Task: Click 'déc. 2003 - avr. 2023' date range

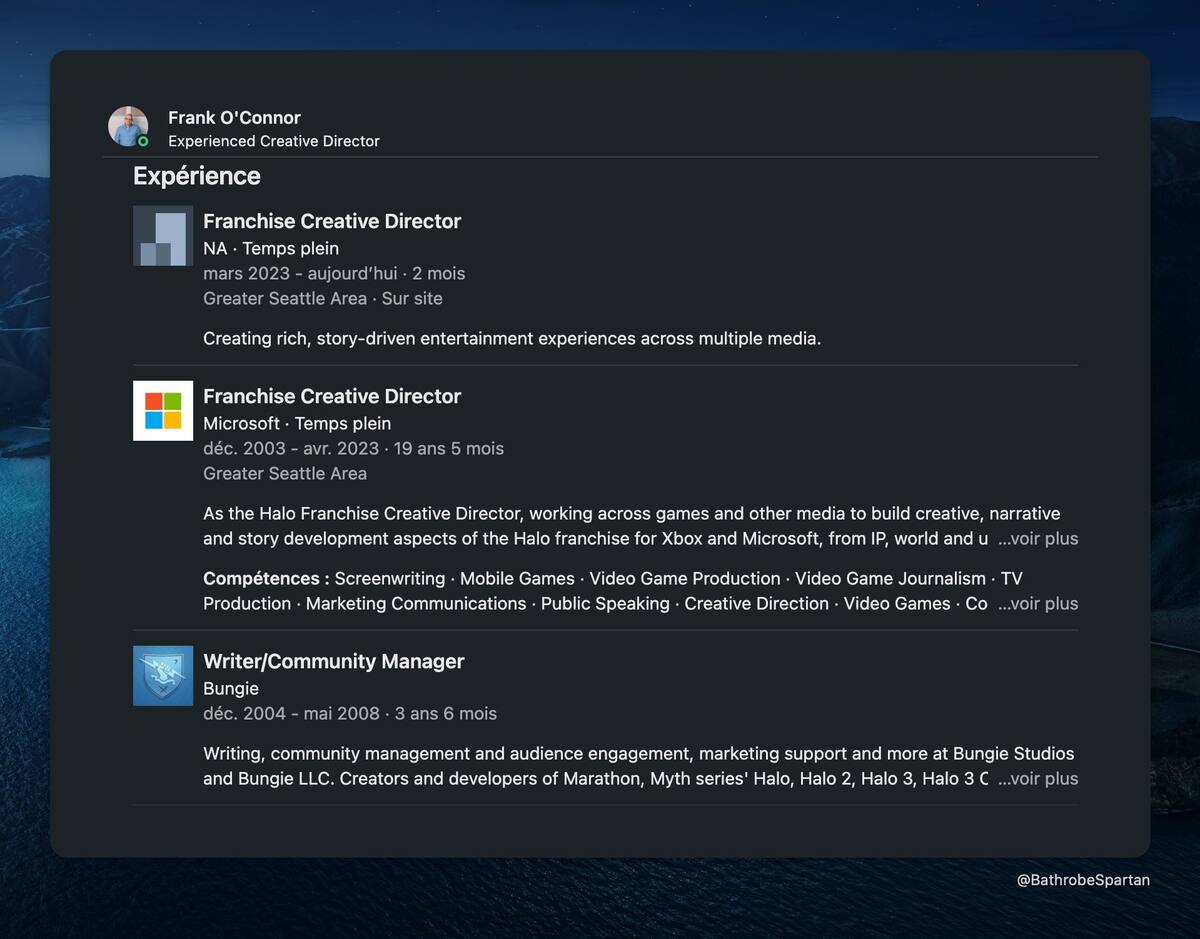Action: [291, 448]
